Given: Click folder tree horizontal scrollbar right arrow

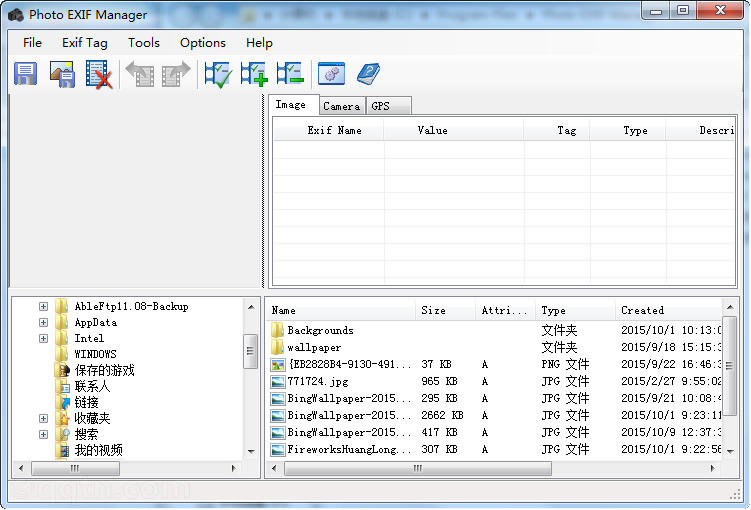Looking at the screenshot, I should click(233, 468).
